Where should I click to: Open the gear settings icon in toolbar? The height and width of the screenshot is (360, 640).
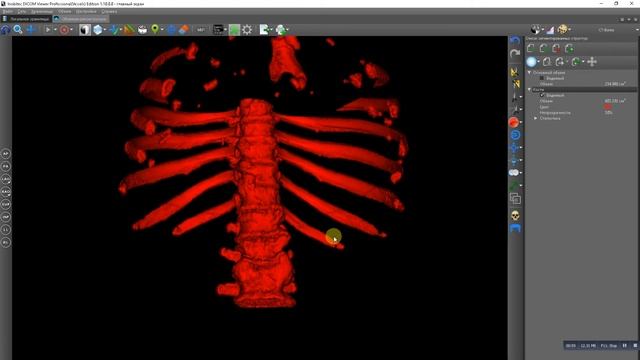click(x=247, y=29)
